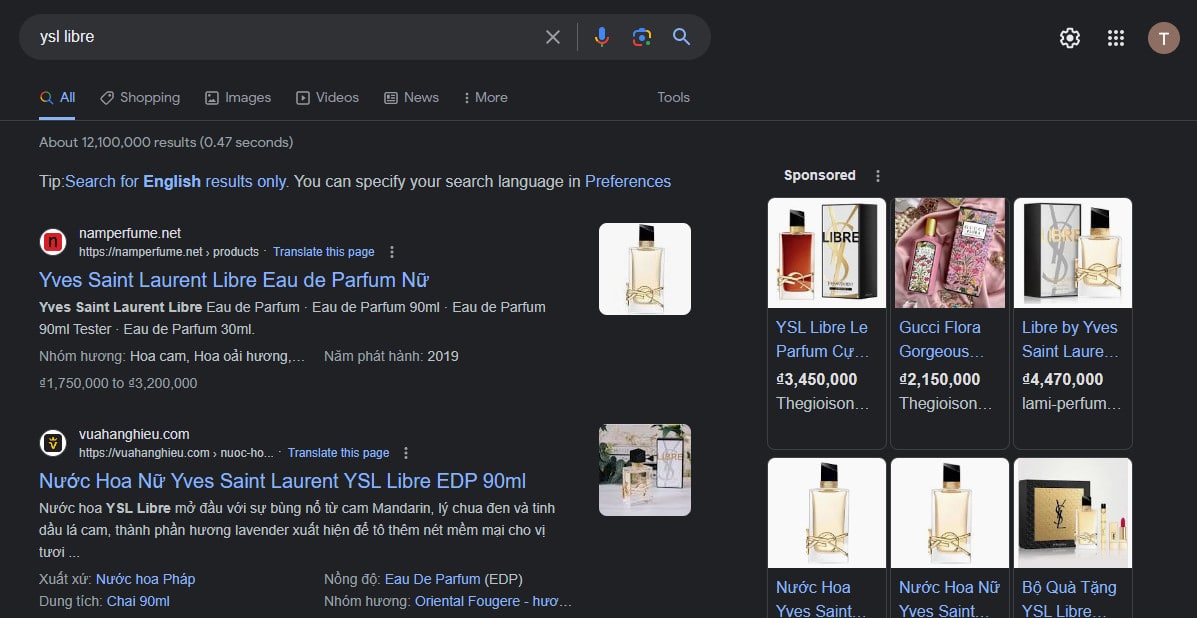The image size is (1197, 618).
Task: Open namperfume.net result thumbnail
Action: [x=644, y=269]
